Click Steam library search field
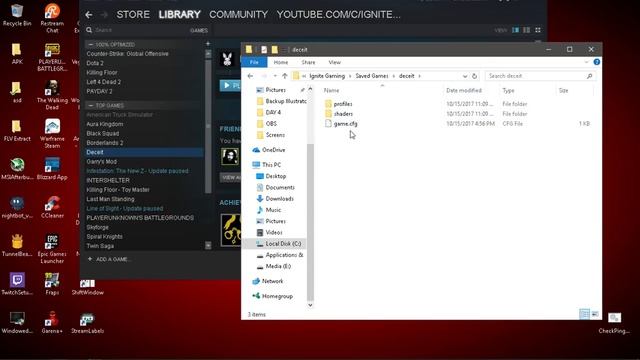The image size is (640, 360). (x=139, y=30)
